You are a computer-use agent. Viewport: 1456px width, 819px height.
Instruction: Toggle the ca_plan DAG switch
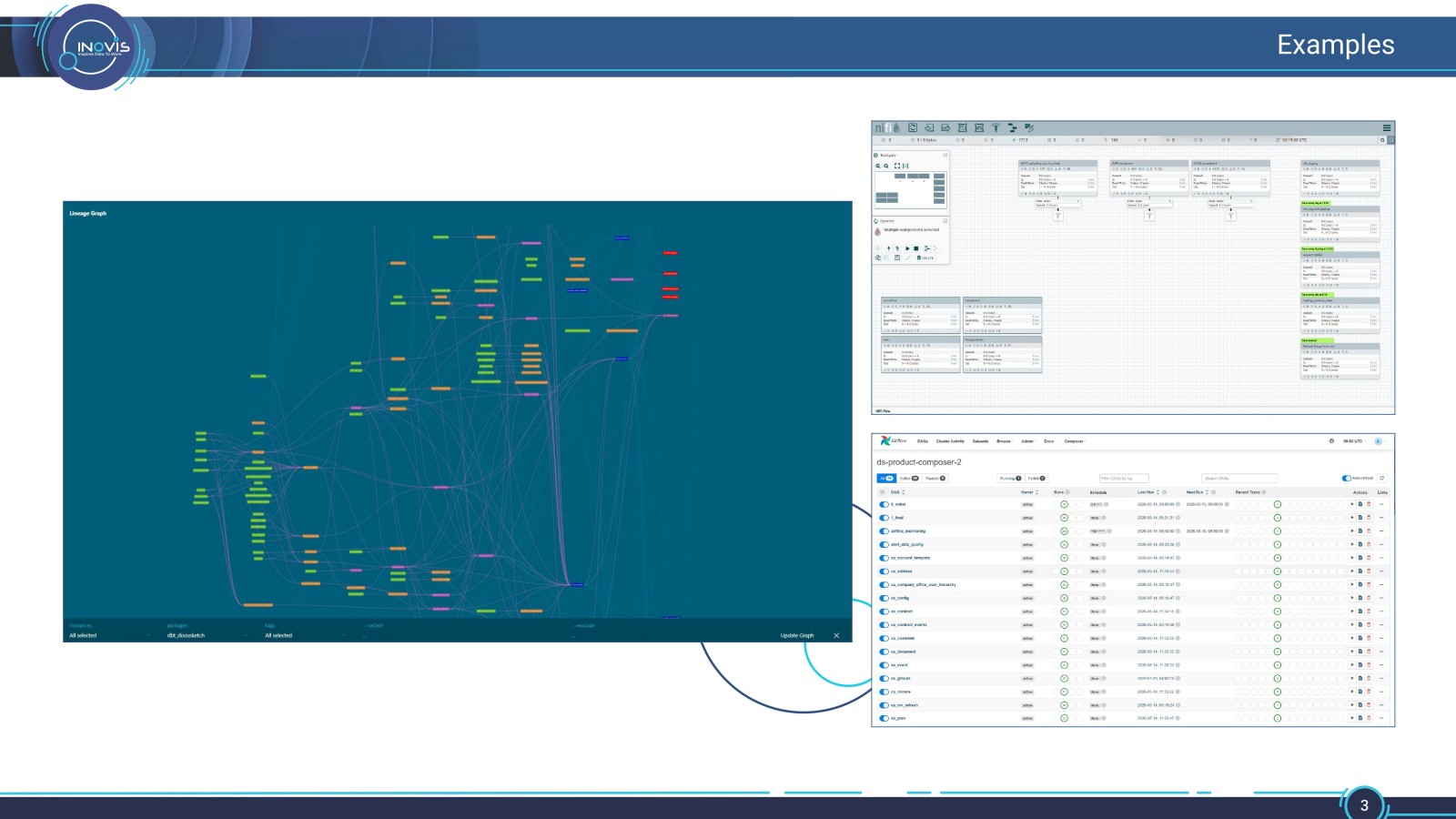pyautogui.click(x=884, y=718)
